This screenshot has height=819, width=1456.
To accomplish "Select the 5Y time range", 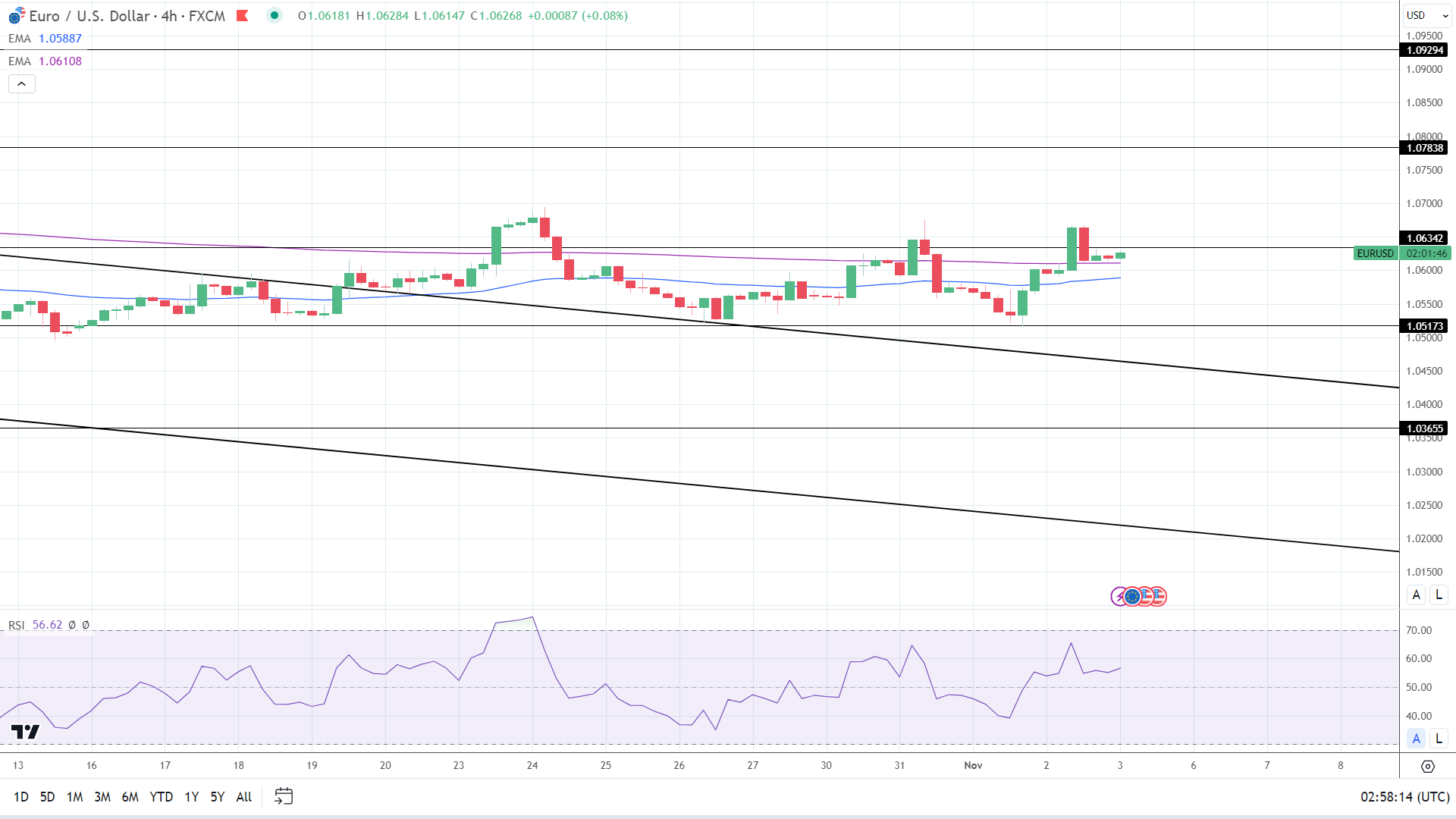I will point(218,797).
